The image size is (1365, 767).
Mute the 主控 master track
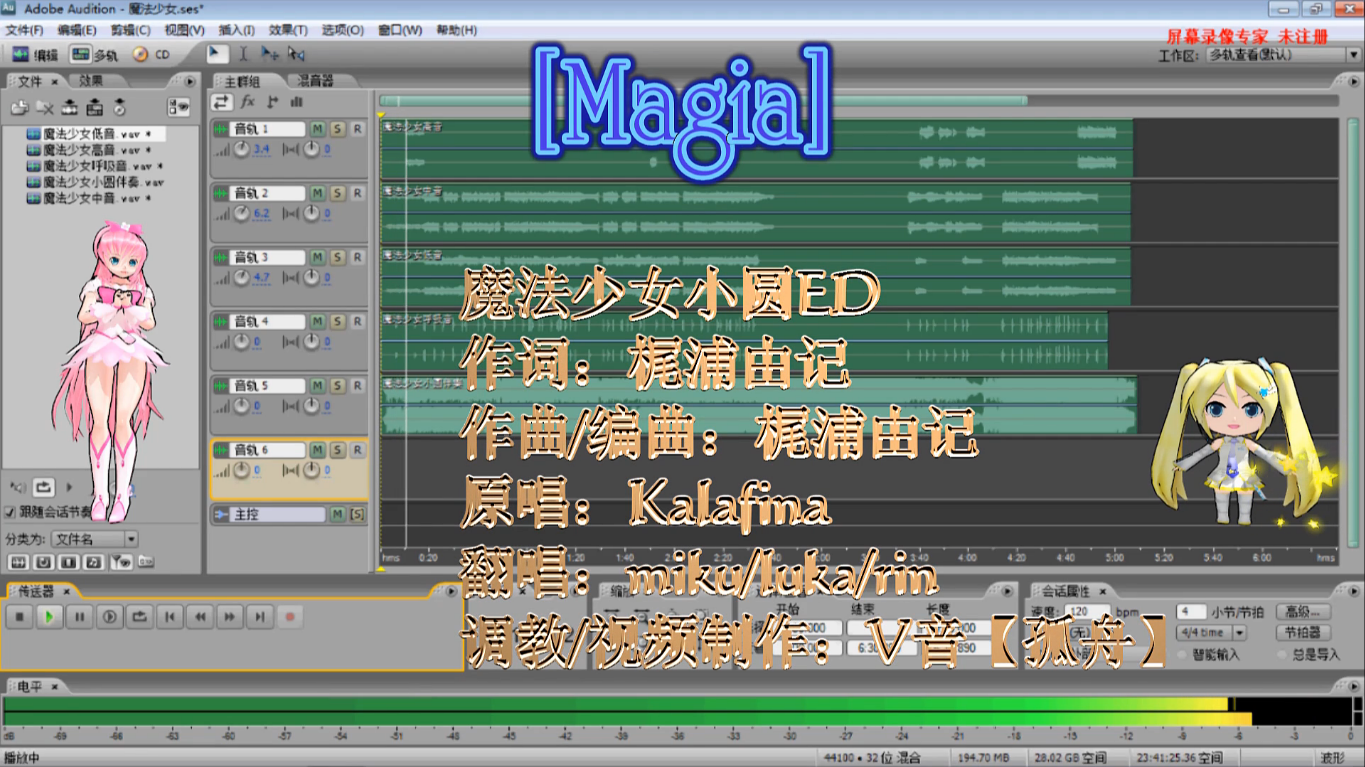[x=337, y=514]
